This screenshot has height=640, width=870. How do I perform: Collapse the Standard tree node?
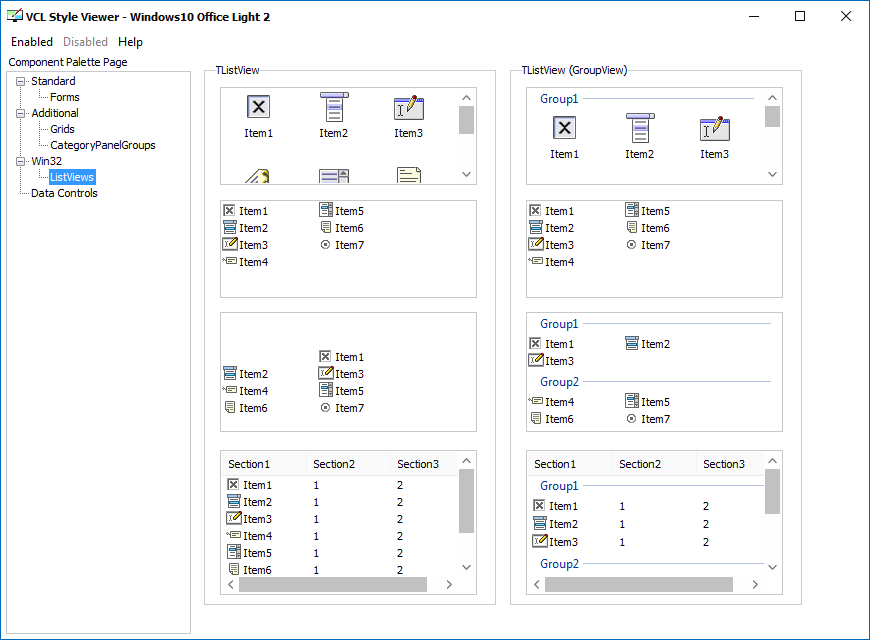click(21, 82)
